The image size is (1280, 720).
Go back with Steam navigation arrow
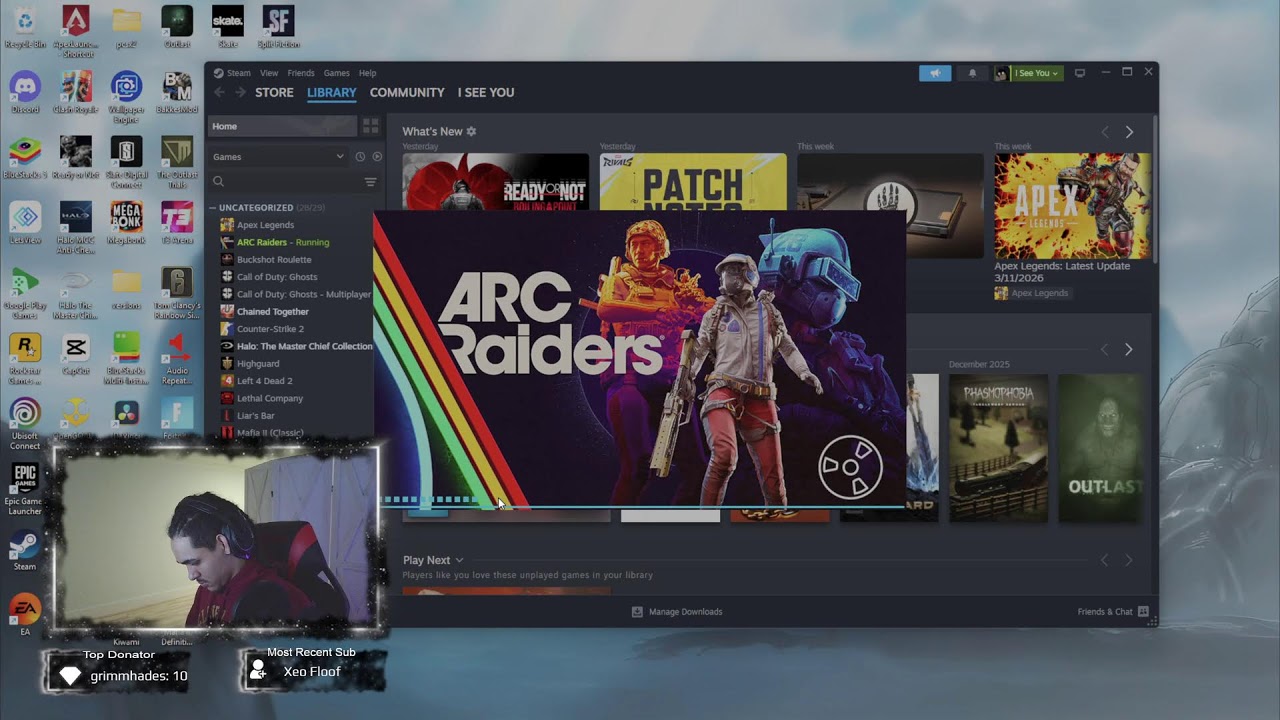click(x=219, y=92)
